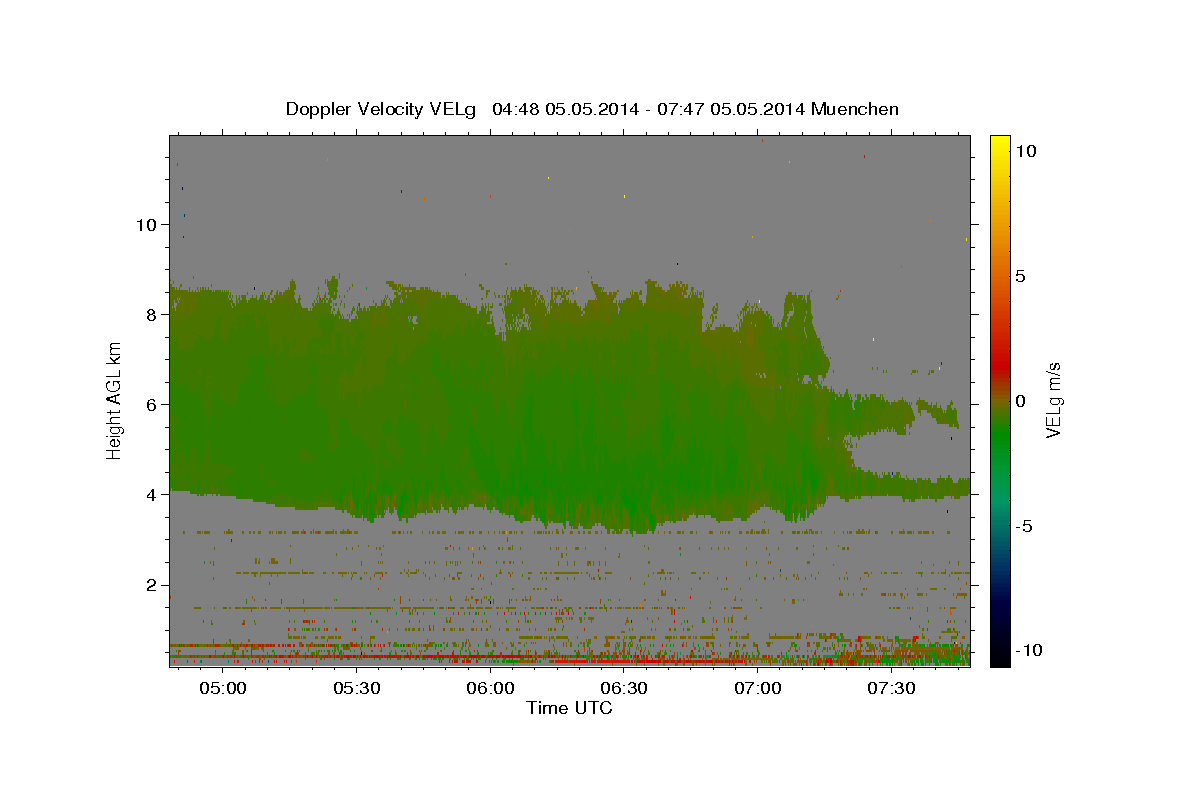Click the height axis label 4
The height and width of the screenshot is (800, 1200).
[x=150, y=494]
